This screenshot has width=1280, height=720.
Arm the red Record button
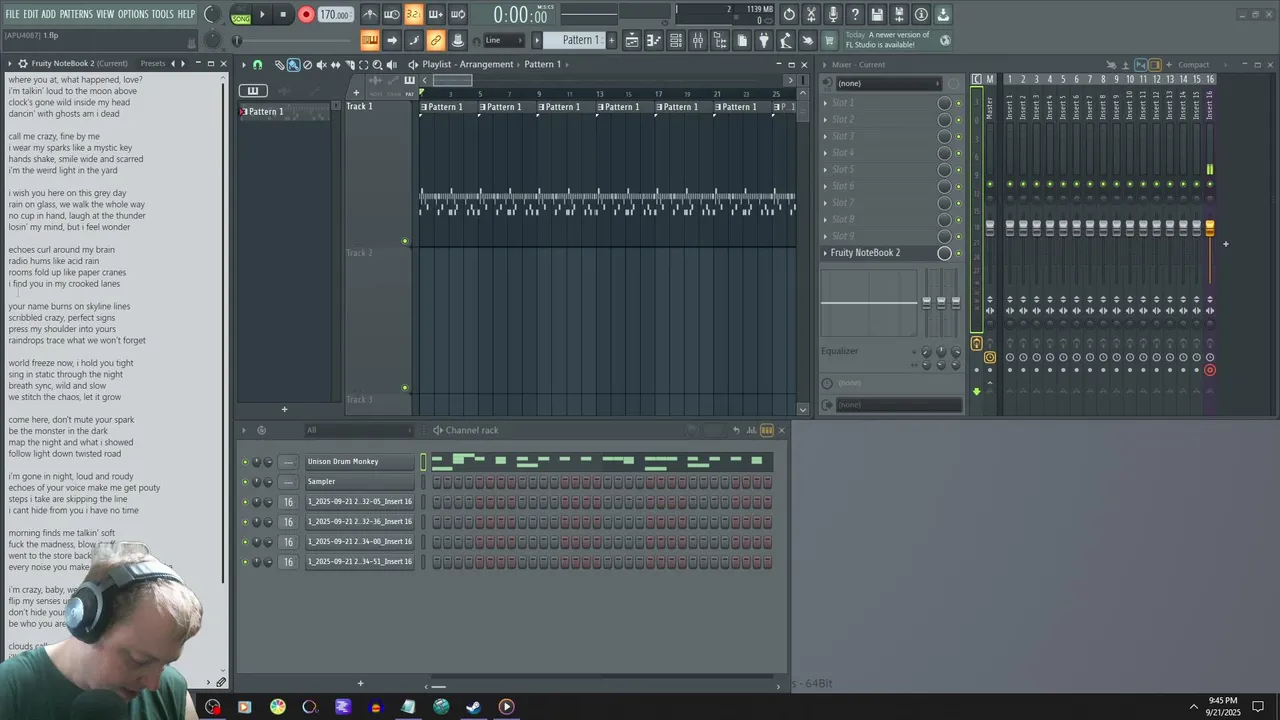pos(306,15)
